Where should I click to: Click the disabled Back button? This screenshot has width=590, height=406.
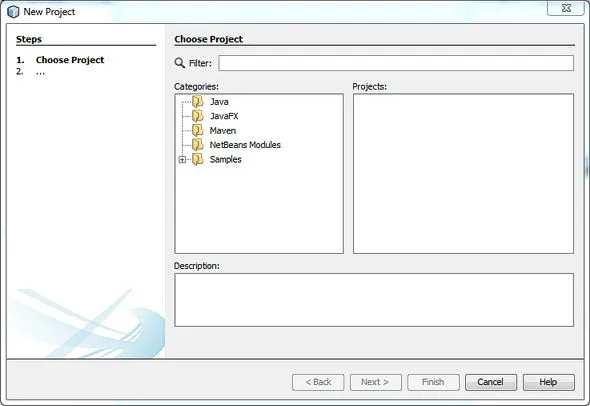point(318,382)
